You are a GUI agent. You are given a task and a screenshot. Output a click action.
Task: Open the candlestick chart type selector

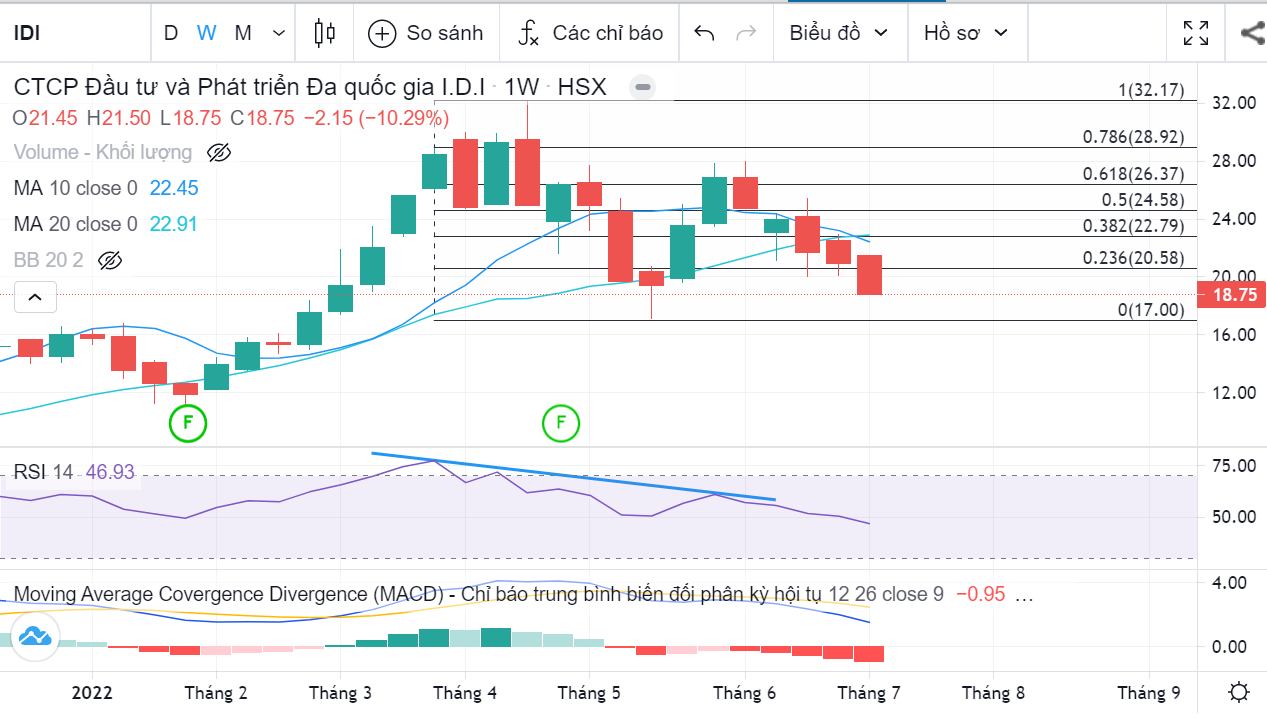pyautogui.click(x=325, y=33)
